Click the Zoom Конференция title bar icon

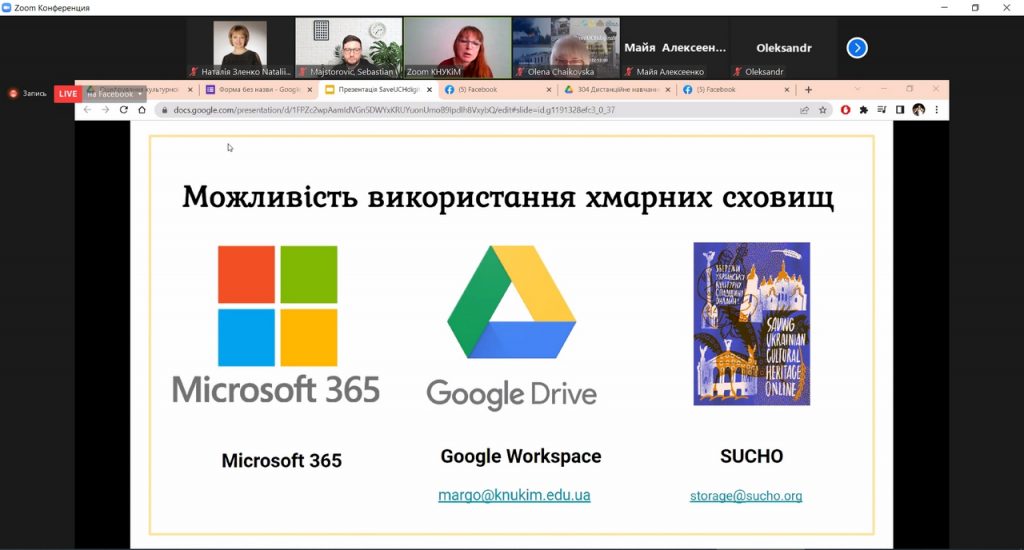(x=7, y=8)
